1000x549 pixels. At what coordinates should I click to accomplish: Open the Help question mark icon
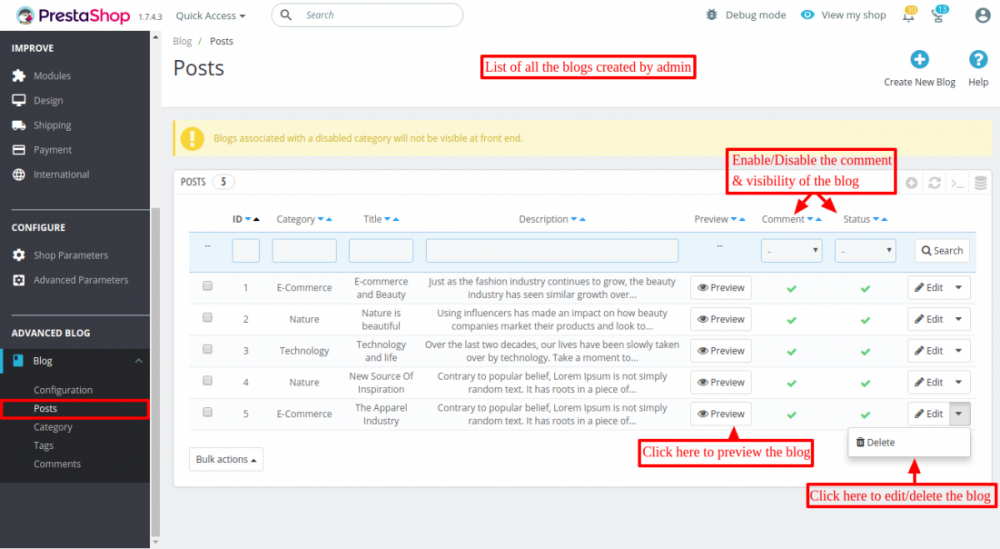pos(978,59)
